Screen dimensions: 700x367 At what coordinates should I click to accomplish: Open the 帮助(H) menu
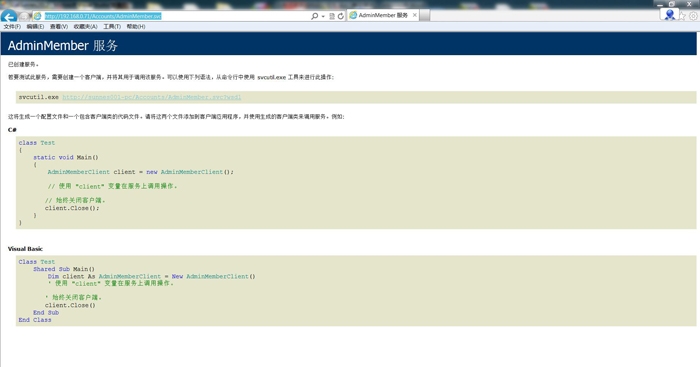pyautogui.click(x=136, y=27)
